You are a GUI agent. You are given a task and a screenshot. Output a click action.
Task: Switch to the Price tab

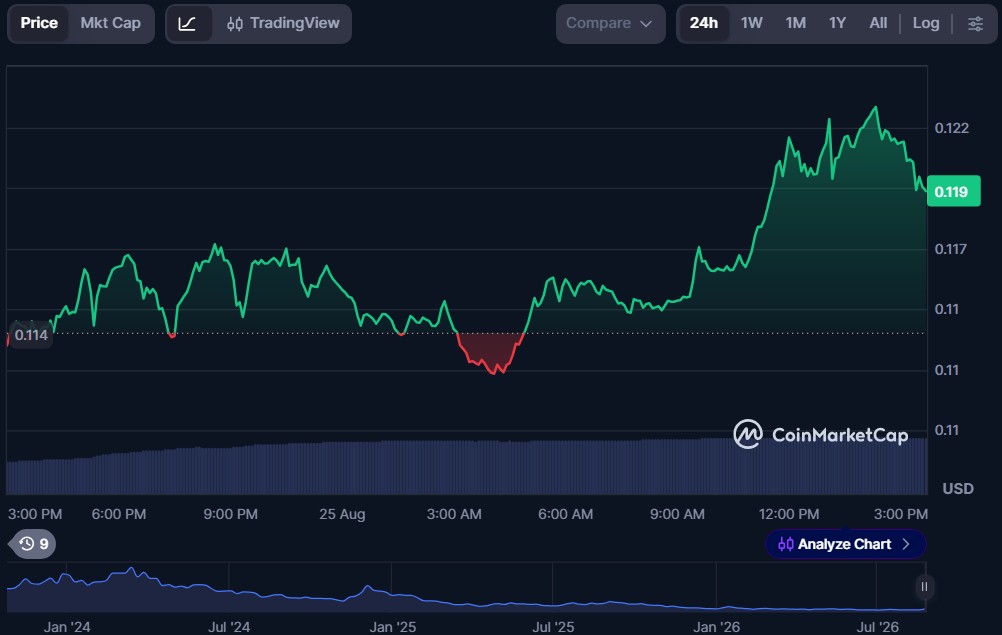point(39,23)
